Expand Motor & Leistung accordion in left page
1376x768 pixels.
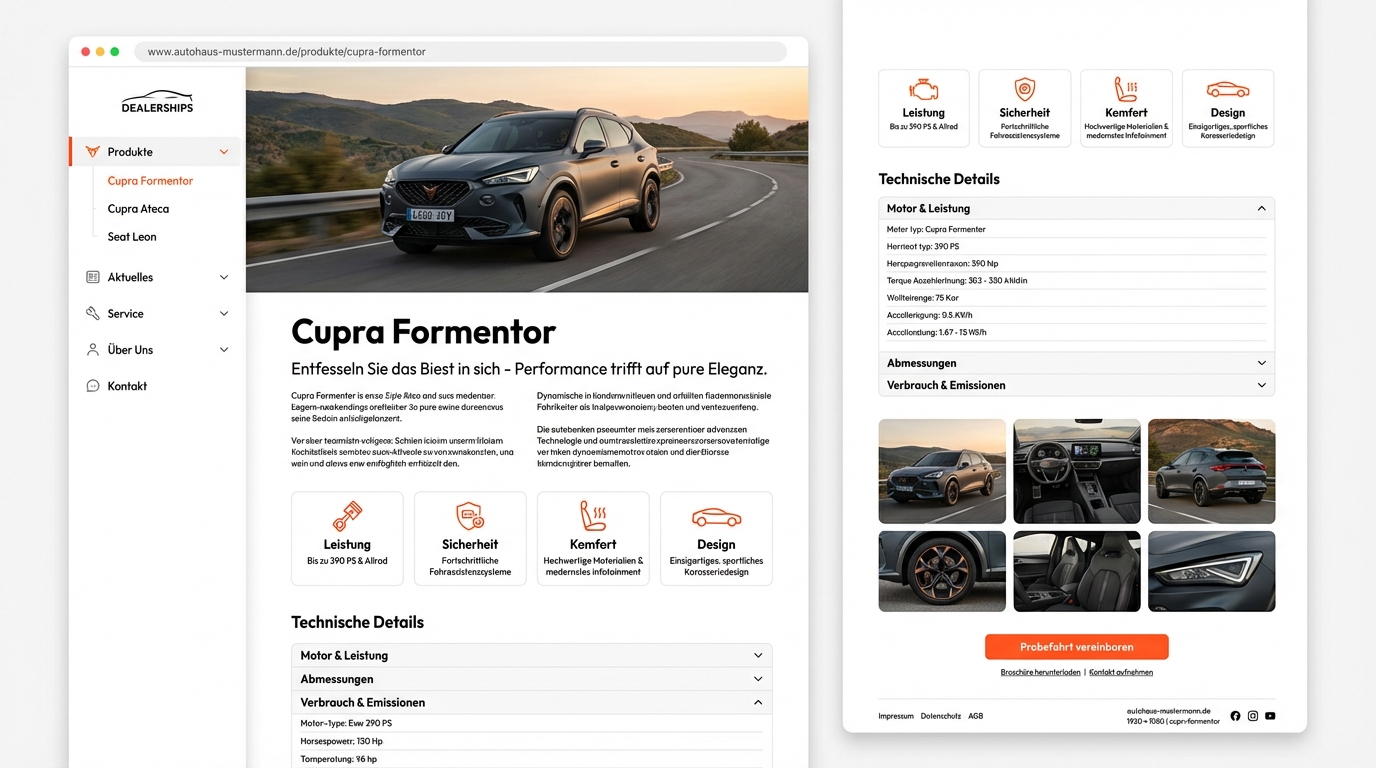[x=758, y=656]
